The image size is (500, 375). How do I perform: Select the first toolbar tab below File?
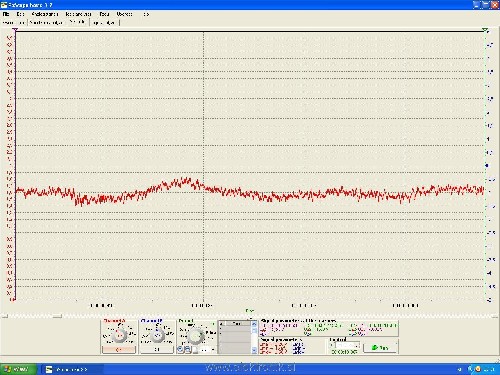(x=13, y=23)
